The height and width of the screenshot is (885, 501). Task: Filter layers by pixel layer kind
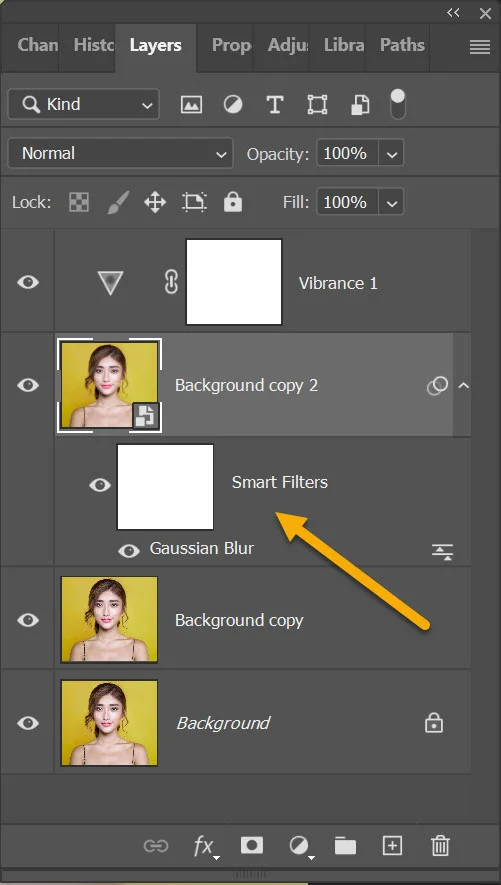tap(191, 104)
